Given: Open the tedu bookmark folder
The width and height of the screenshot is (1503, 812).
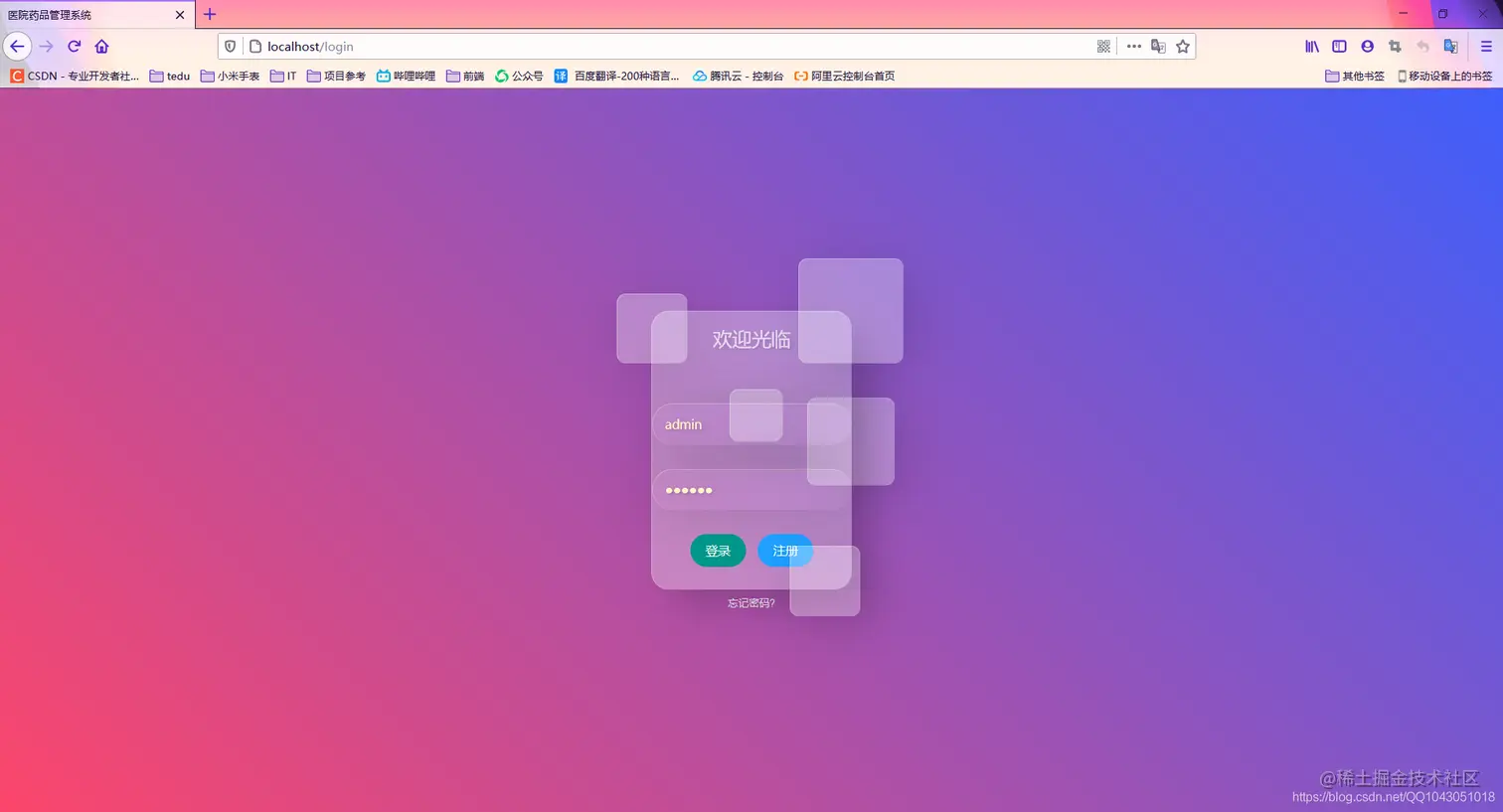Looking at the screenshot, I should tap(170, 76).
